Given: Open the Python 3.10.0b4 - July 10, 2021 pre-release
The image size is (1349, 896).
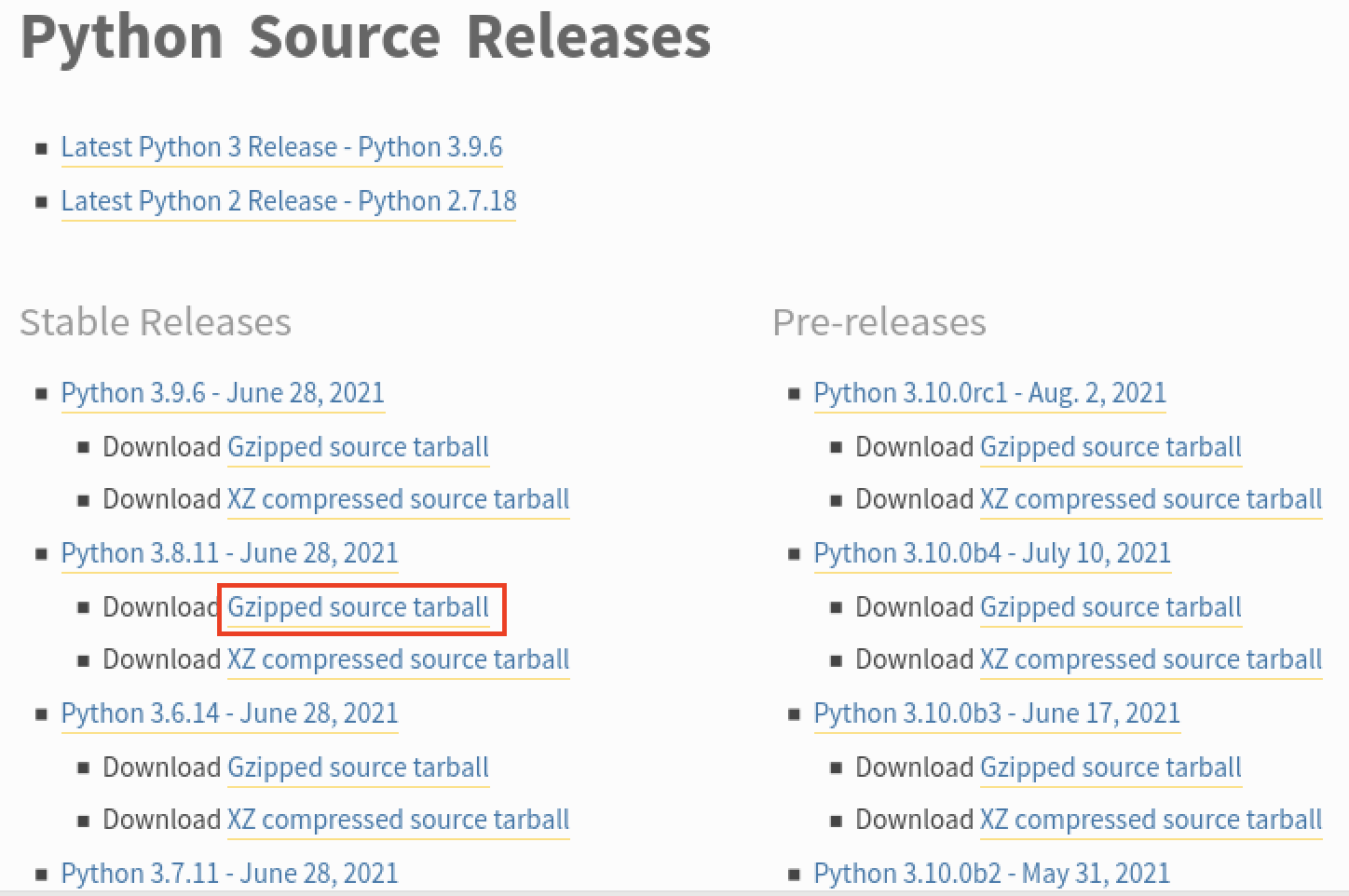Looking at the screenshot, I should coord(991,553).
